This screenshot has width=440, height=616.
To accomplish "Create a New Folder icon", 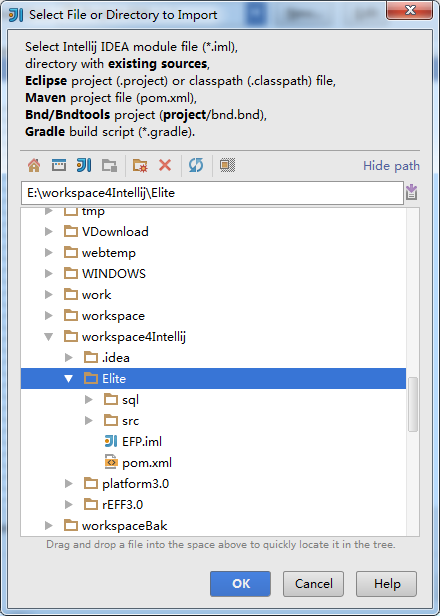I will 140,165.
